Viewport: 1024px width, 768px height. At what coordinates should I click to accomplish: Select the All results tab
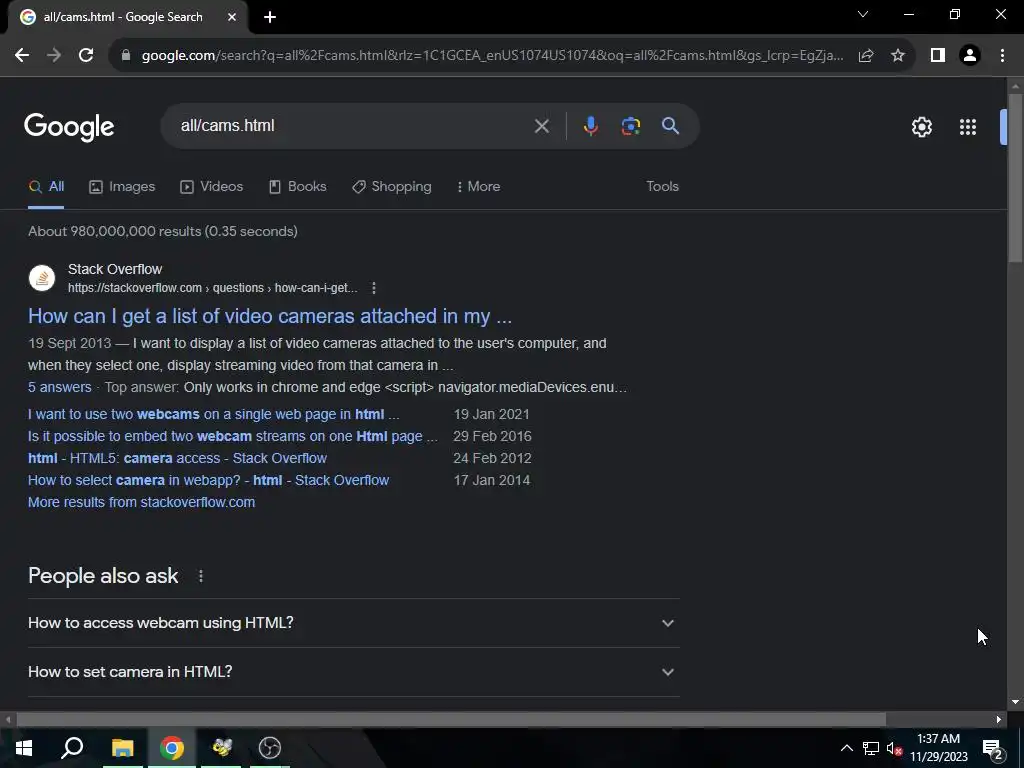[x=46, y=187]
